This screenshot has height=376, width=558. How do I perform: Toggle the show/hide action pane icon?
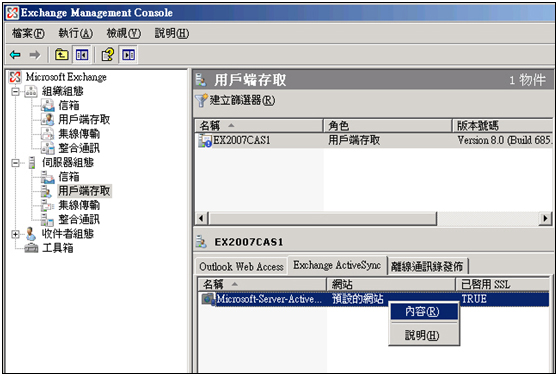(x=128, y=55)
